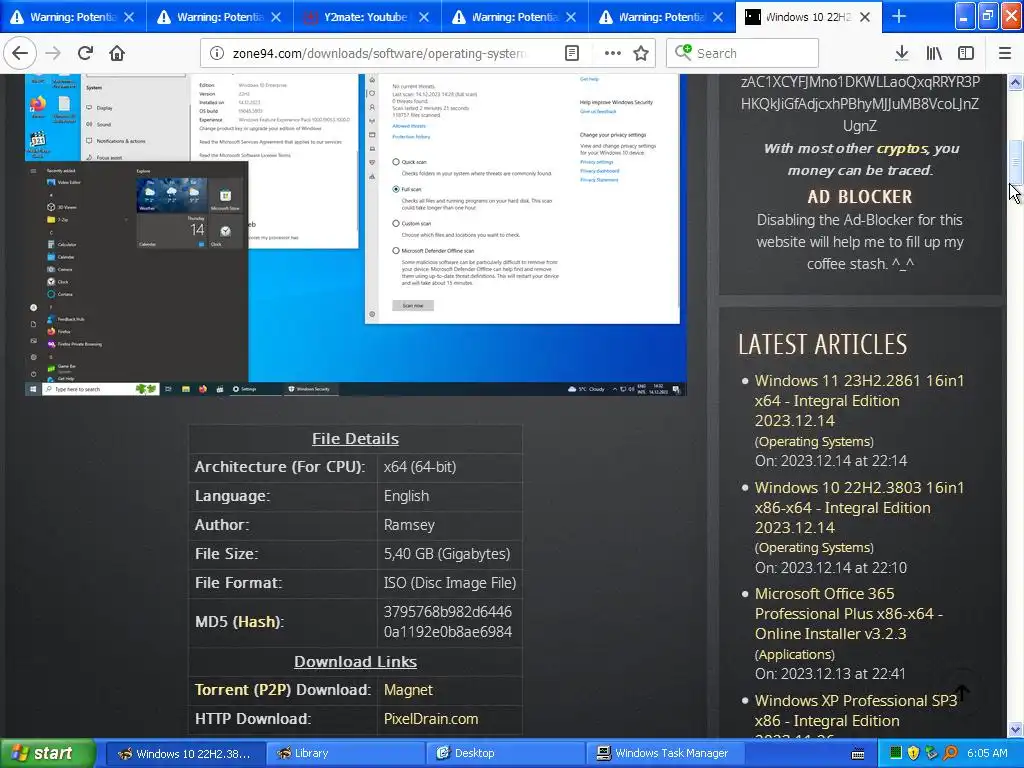Open the Firefox hamburger menu

(x=1005, y=53)
